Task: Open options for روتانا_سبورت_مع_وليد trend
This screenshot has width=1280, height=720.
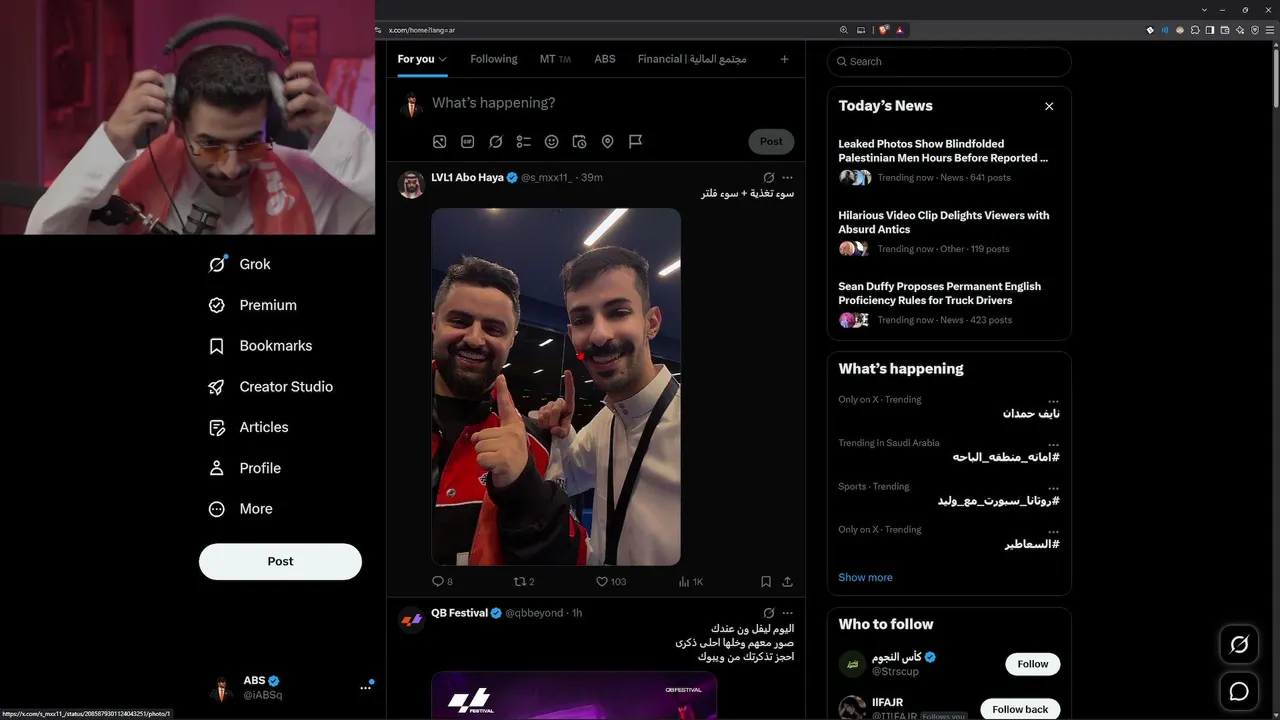Action: pyautogui.click(x=1053, y=487)
